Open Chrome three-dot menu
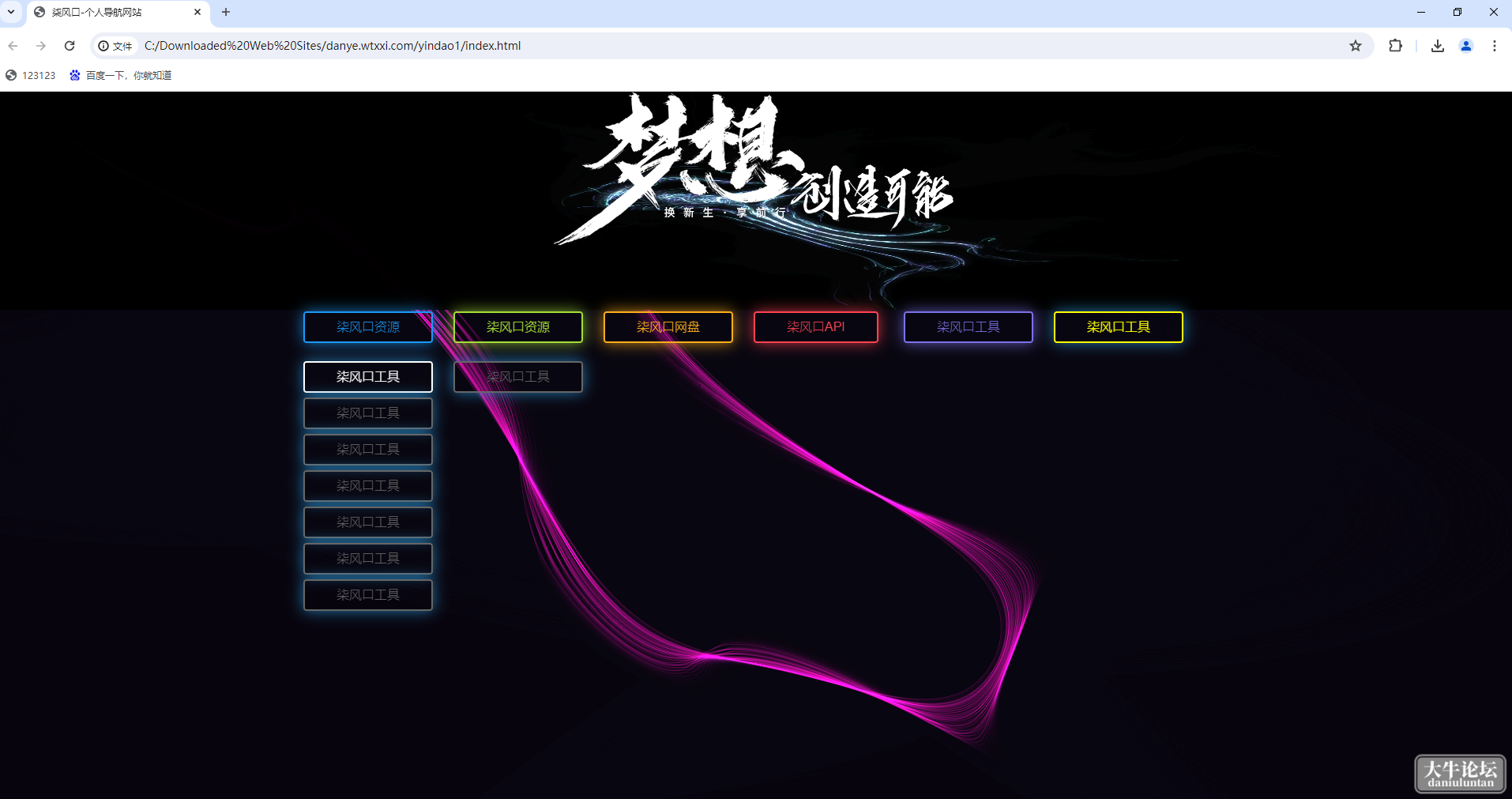The width and height of the screenshot is (1512, 799). point(1495,46)
